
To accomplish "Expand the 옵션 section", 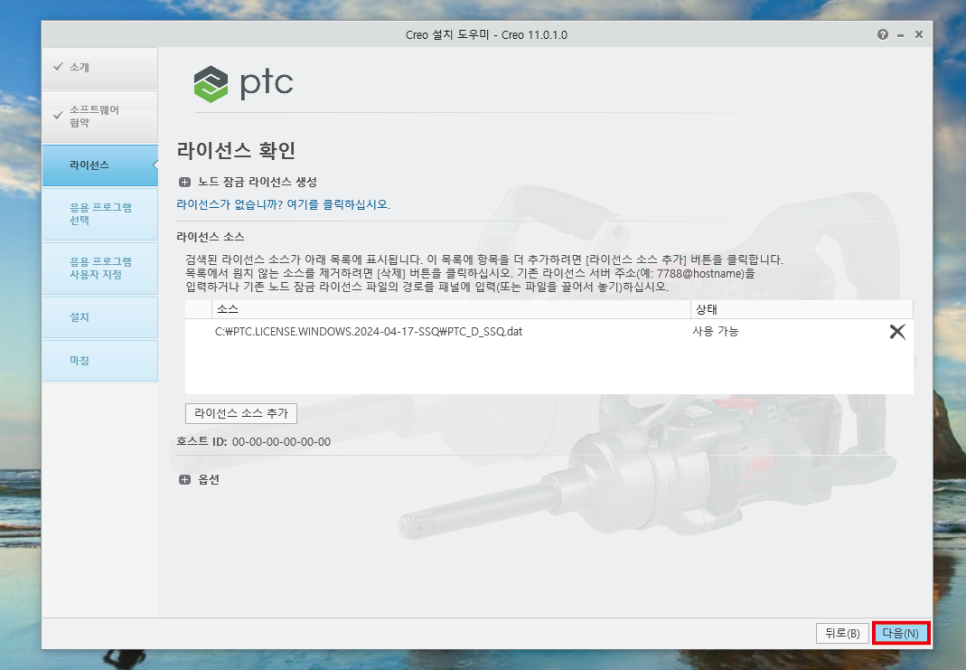I will [184, 480].
